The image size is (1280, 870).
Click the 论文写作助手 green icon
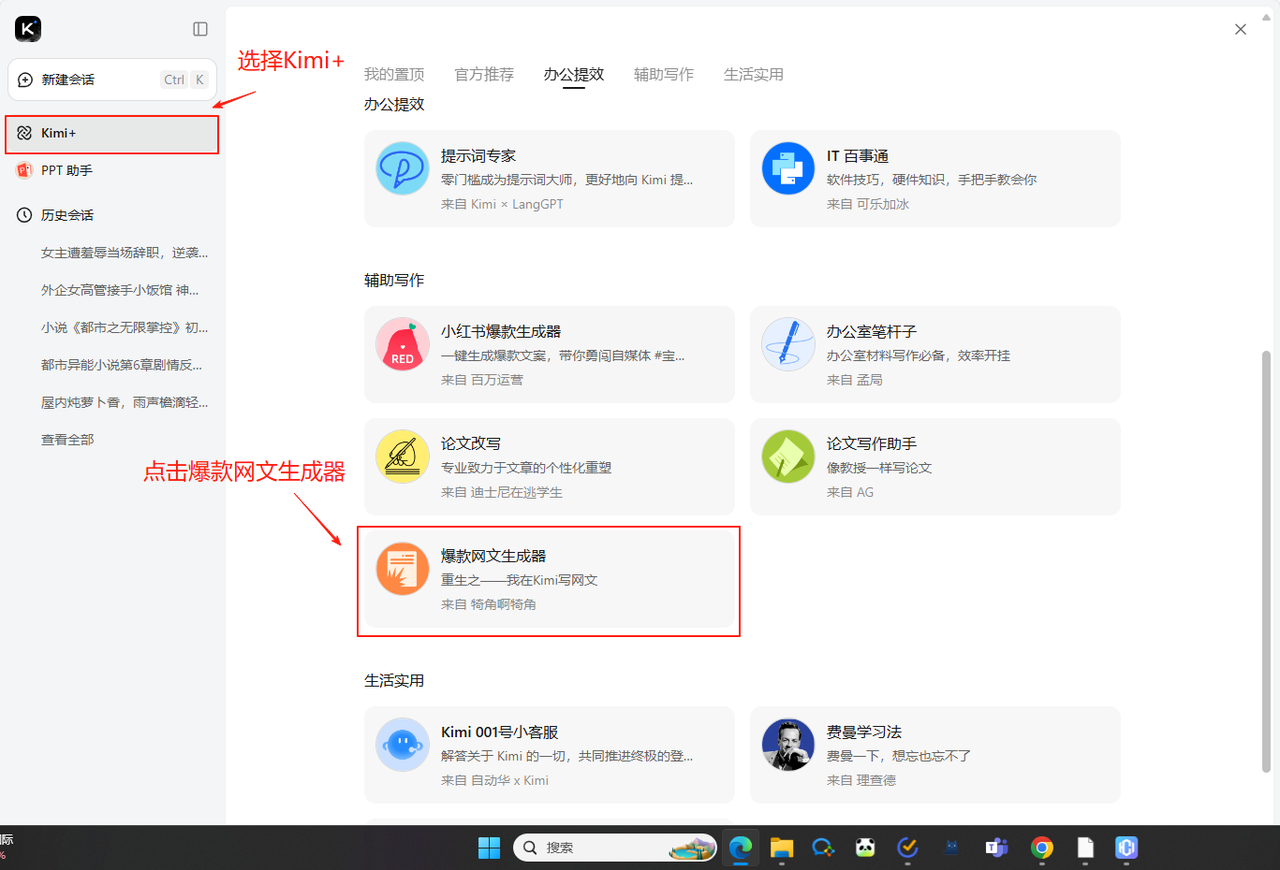coord(788,456)
